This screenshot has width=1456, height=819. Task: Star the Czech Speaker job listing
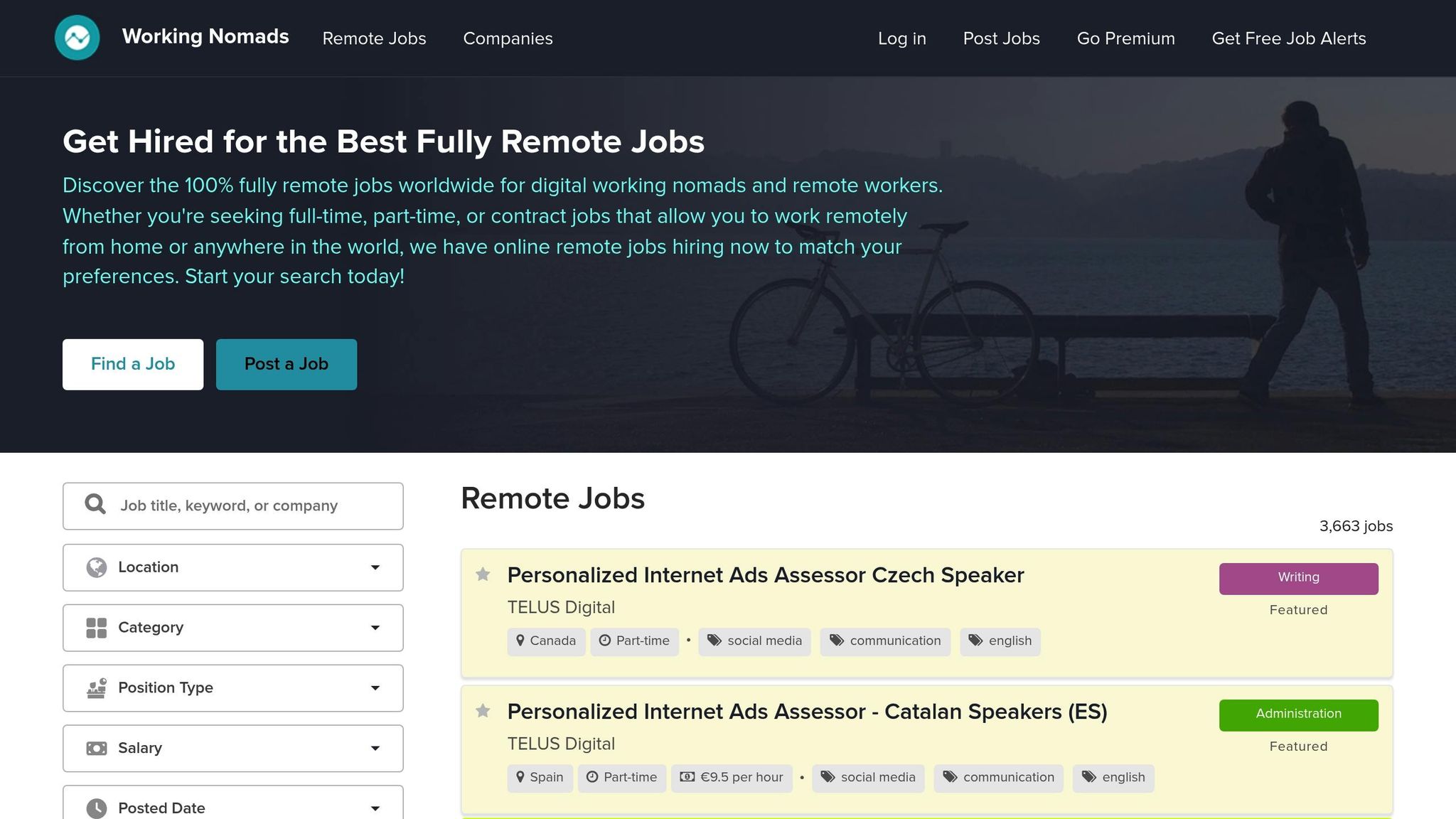coord(483,574)
